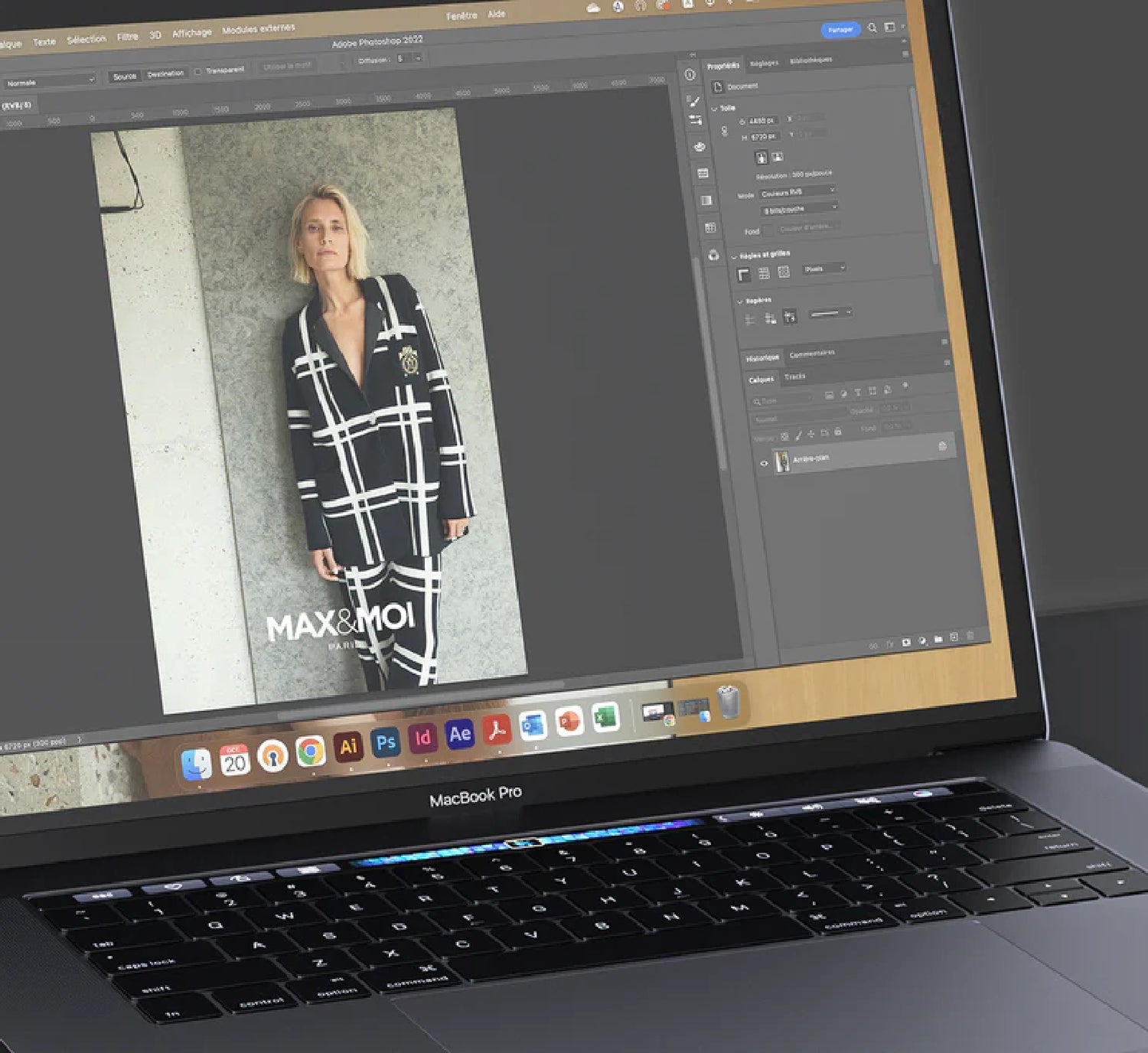
Task: Switch to the Propriétés tab
Action: [723, 67]
